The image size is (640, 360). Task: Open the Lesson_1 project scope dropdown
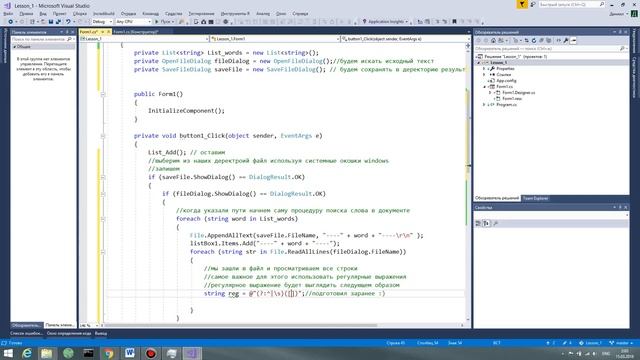144,39
